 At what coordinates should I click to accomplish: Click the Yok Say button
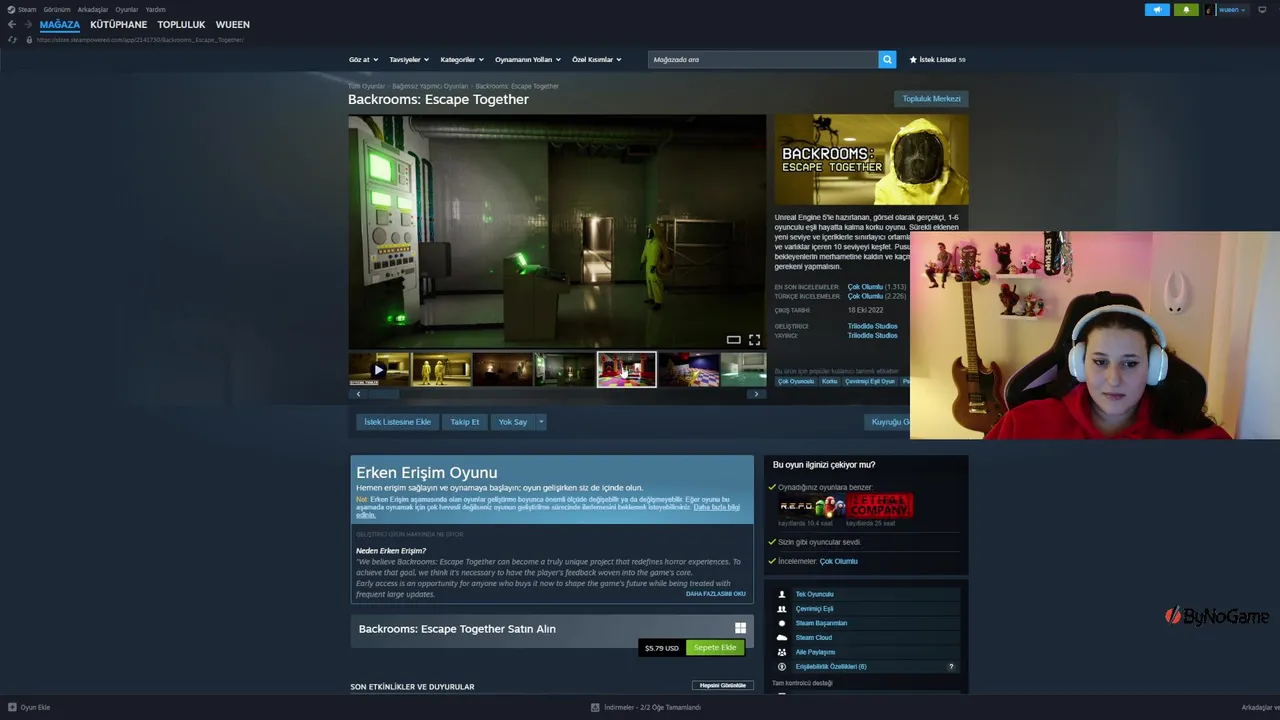click(x=513, y=422)
